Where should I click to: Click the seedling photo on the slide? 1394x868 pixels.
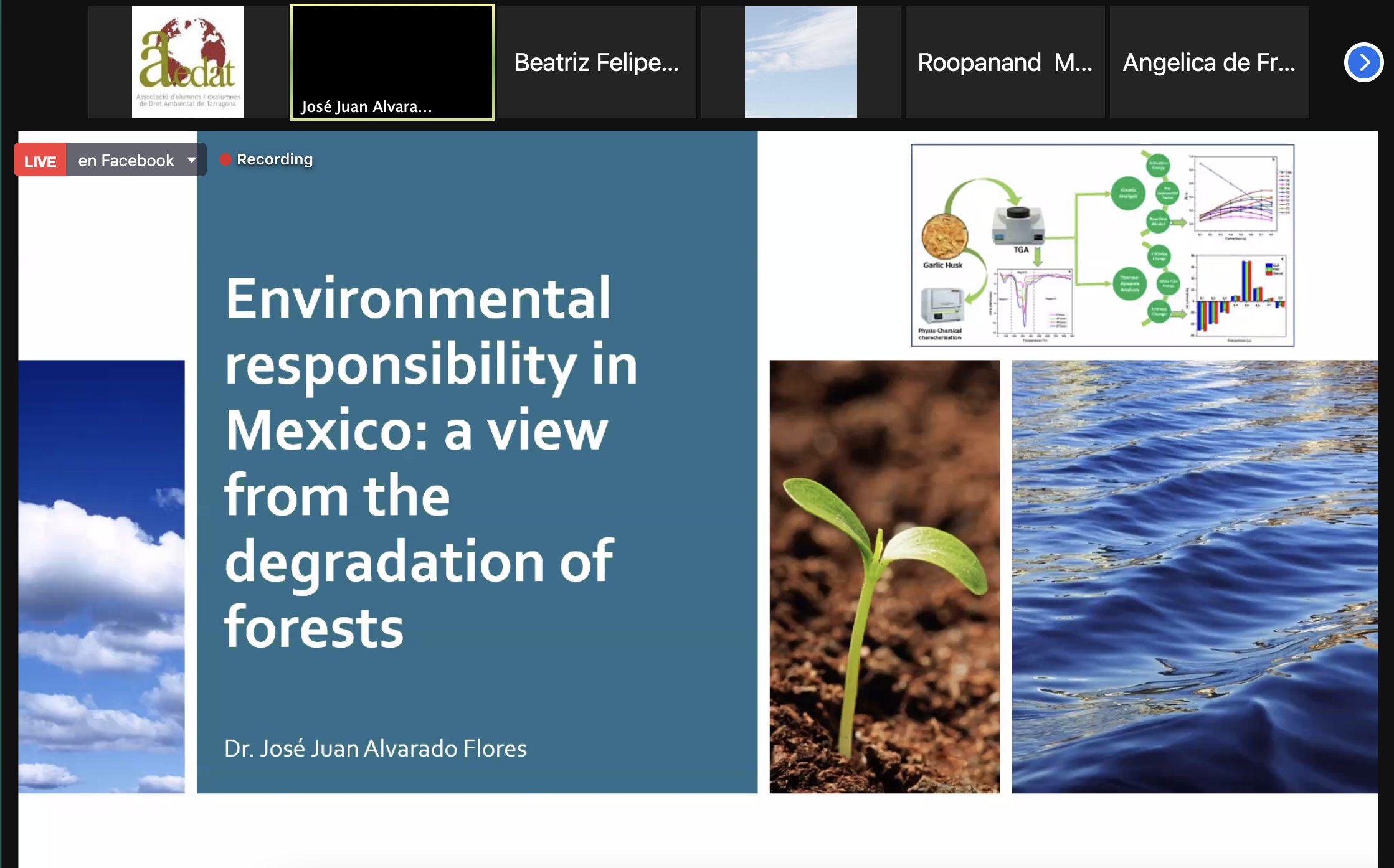[x=884, y=576]
